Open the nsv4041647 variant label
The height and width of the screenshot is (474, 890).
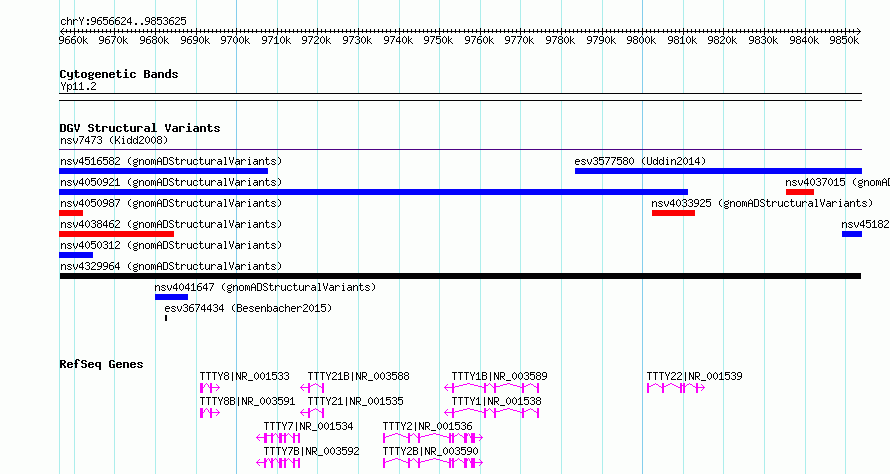pos(265,287)
